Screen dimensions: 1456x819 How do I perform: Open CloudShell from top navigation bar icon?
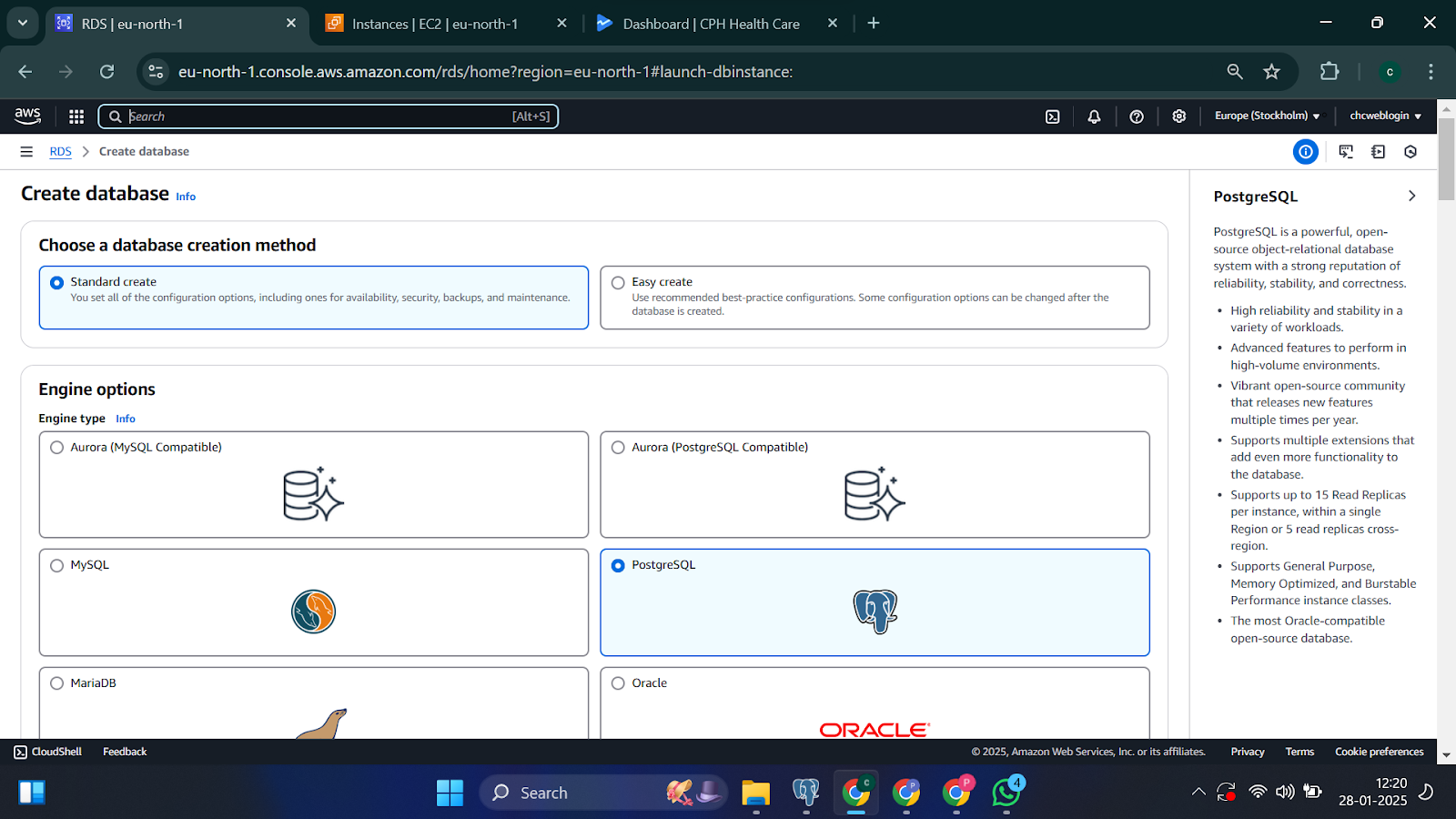(1053, 116)
